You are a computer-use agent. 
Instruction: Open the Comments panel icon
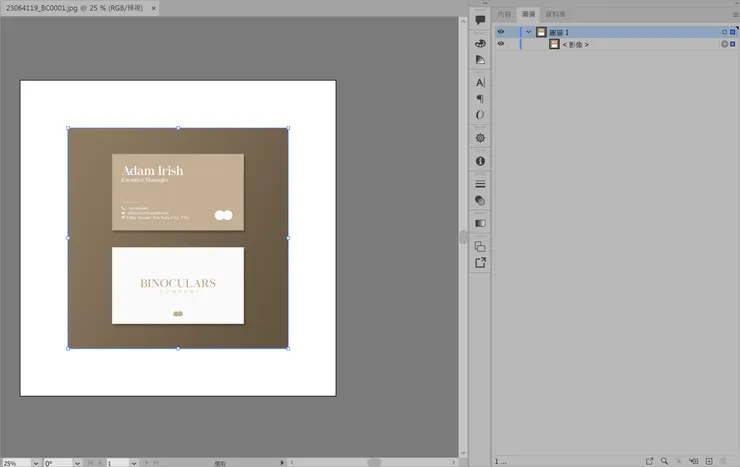click(x=480, y=19)
